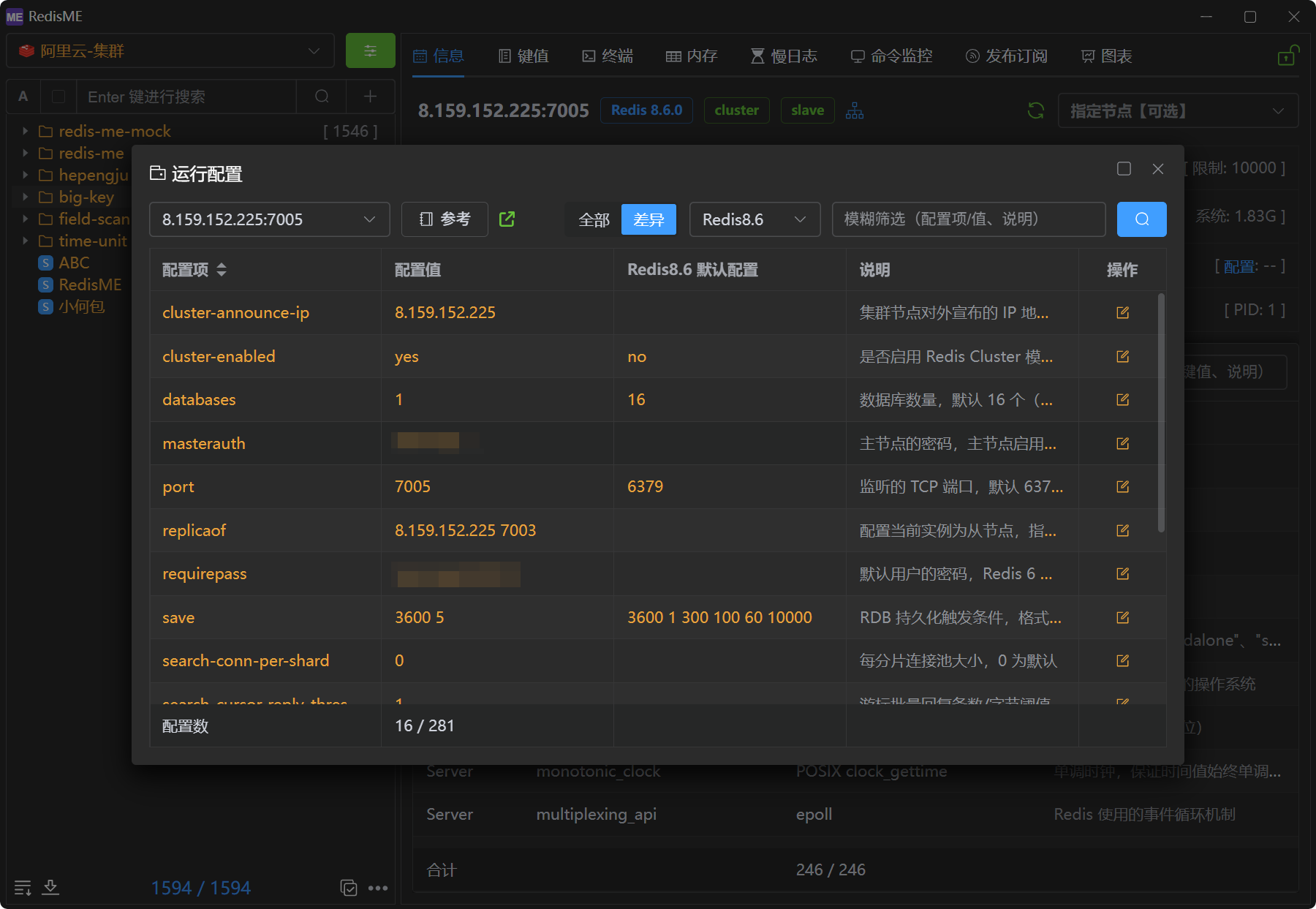Switch to the 键值 tab
1316x909 pixels.
[x=523, y=56]
